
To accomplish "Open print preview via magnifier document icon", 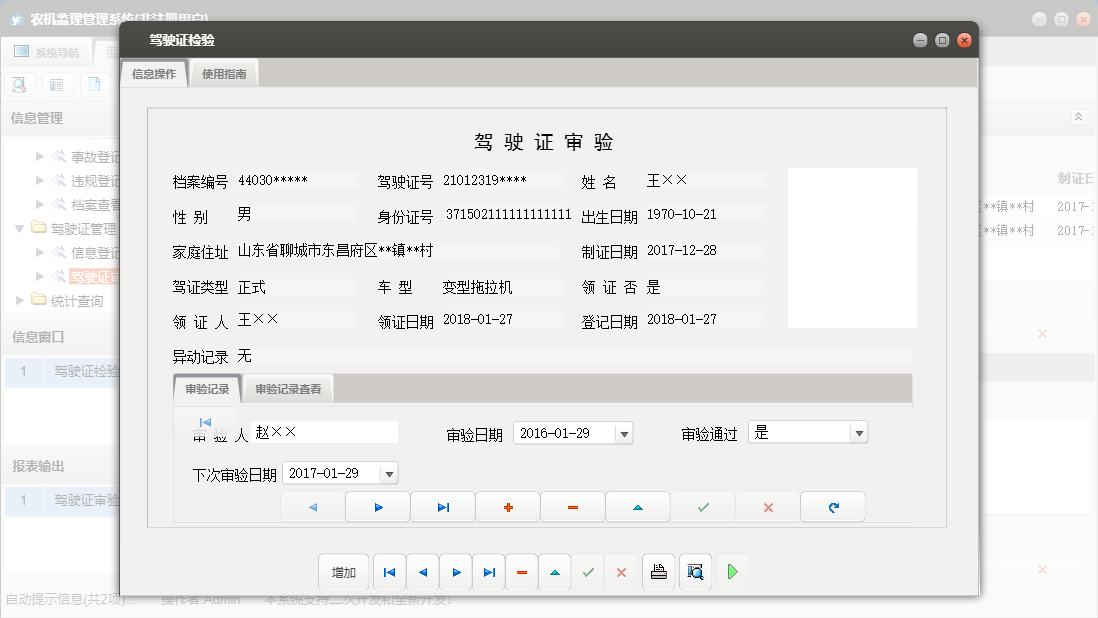I will click(695, 572).
